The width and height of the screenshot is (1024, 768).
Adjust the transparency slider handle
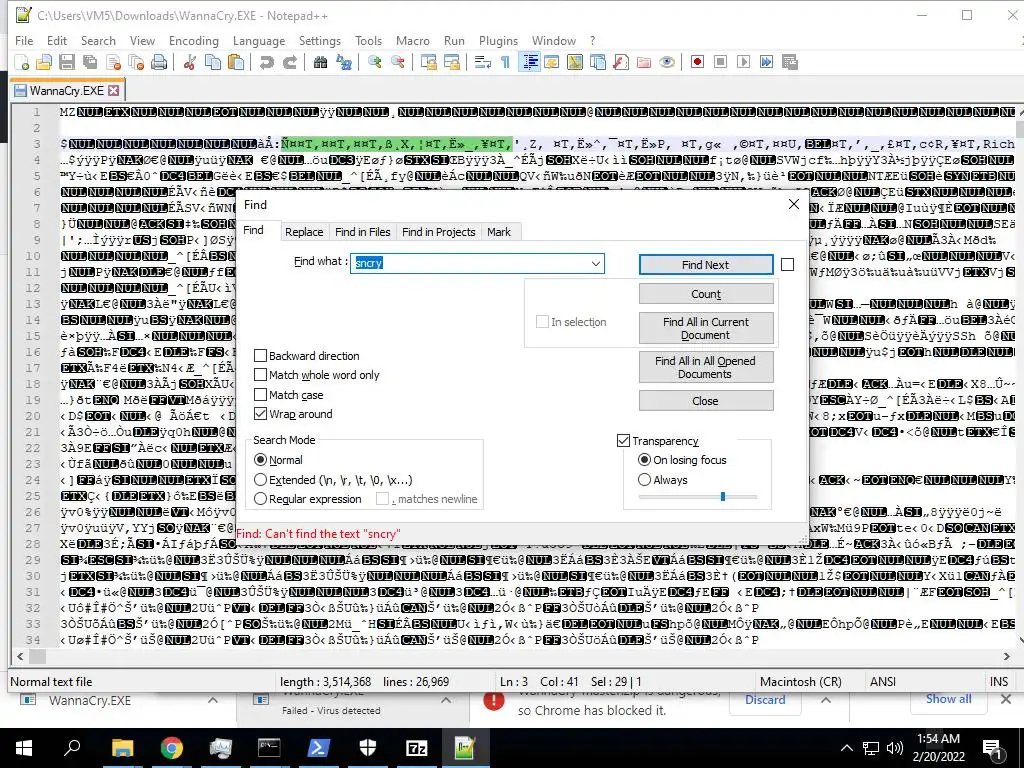pyautogui.click(x=723, y=496)
